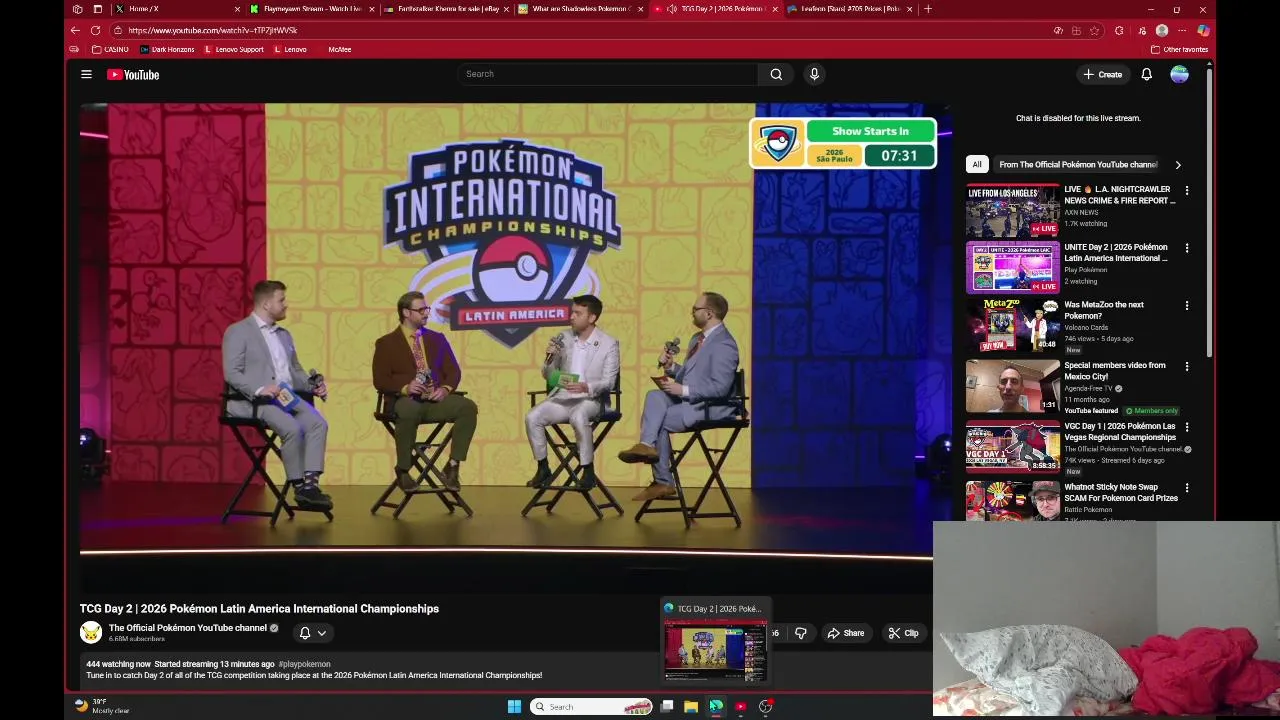This screenshot has height=720, width=1280.
Task: Create a Clip of the stream
Action: tap(904, 633)
